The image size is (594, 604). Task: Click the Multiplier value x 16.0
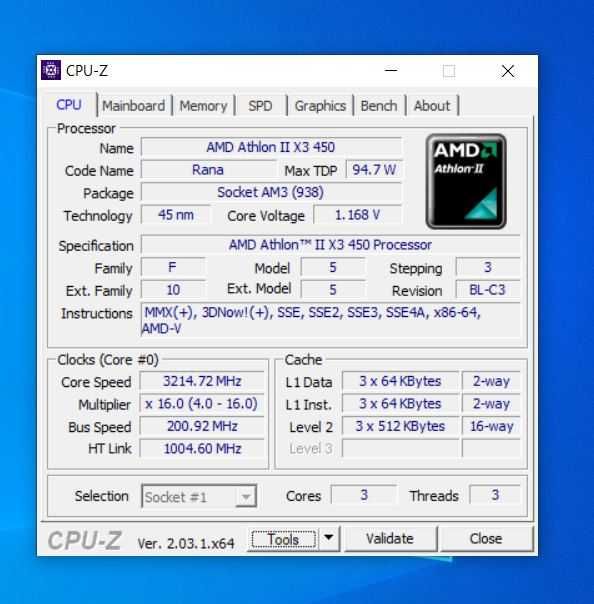pyautogui.click(x=202, y=404)
